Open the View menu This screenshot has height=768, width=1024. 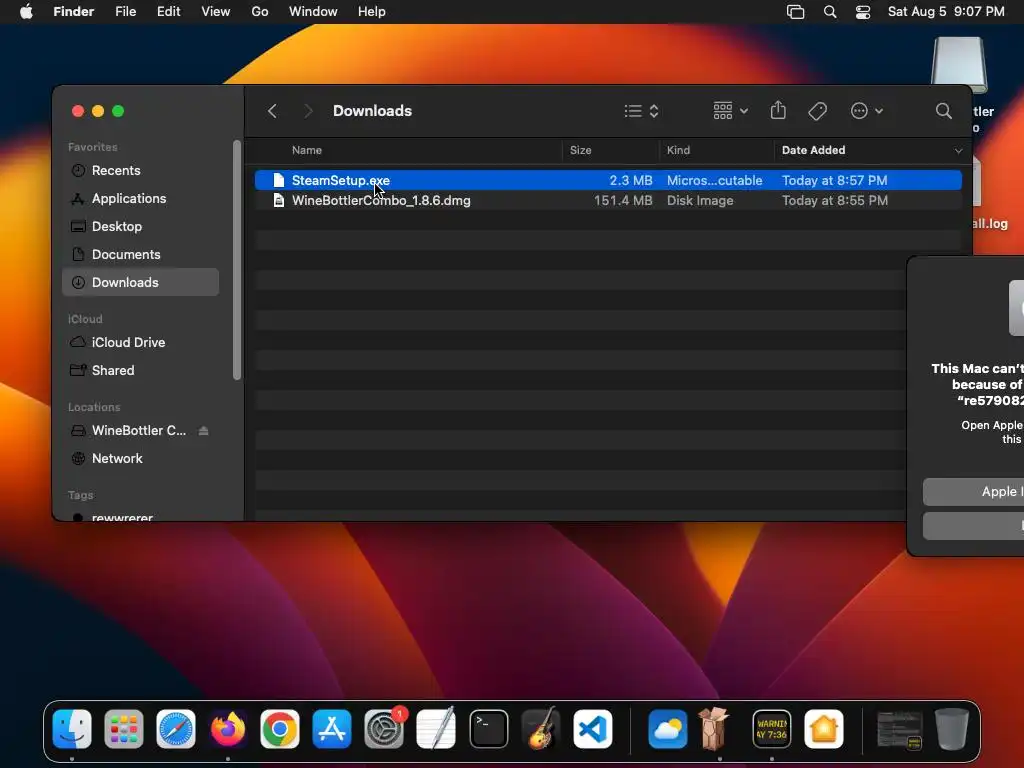pos(216,12)
